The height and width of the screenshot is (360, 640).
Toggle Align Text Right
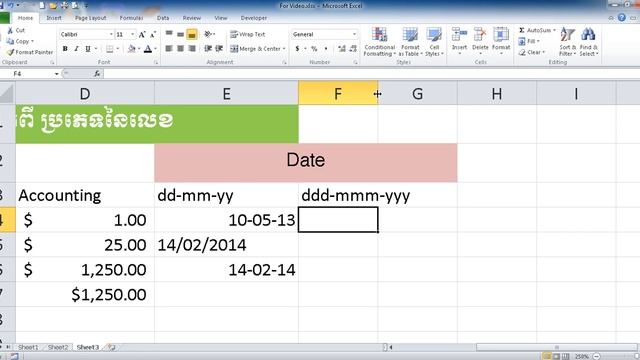(192, 49)
